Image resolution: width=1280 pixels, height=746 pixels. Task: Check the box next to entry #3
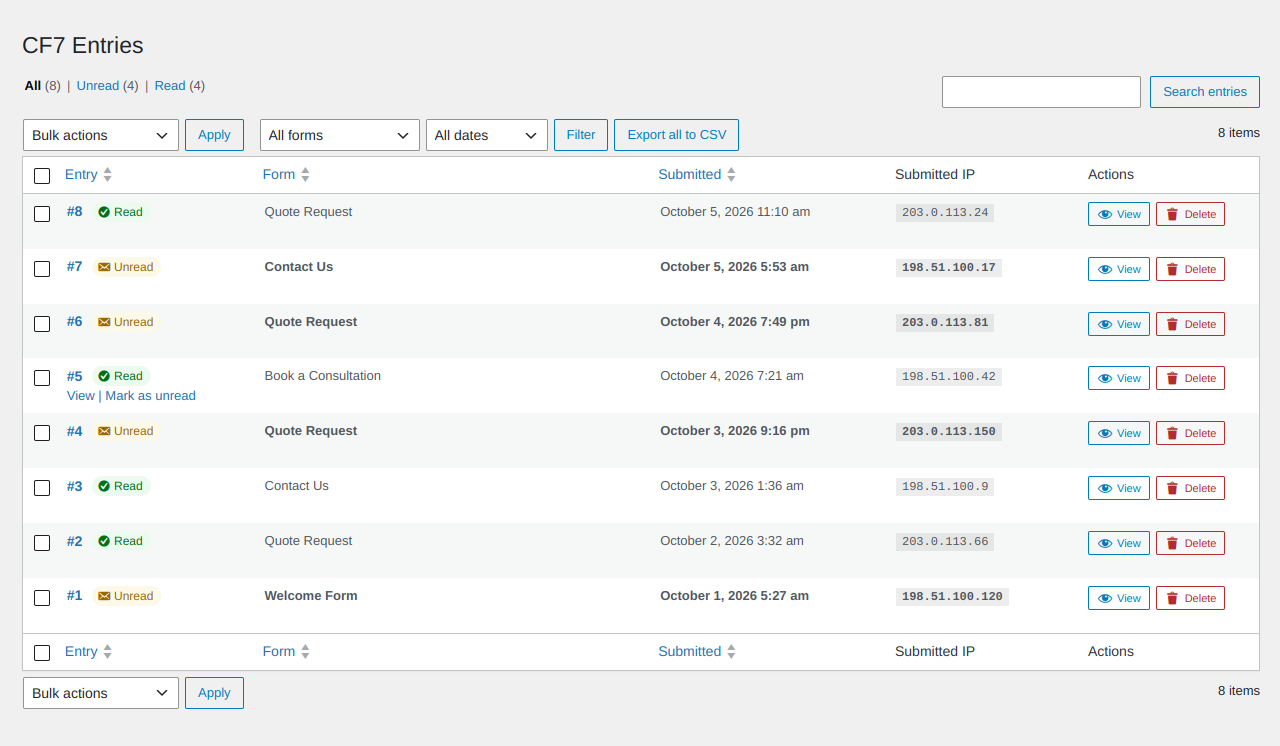[x=42, y=488]
